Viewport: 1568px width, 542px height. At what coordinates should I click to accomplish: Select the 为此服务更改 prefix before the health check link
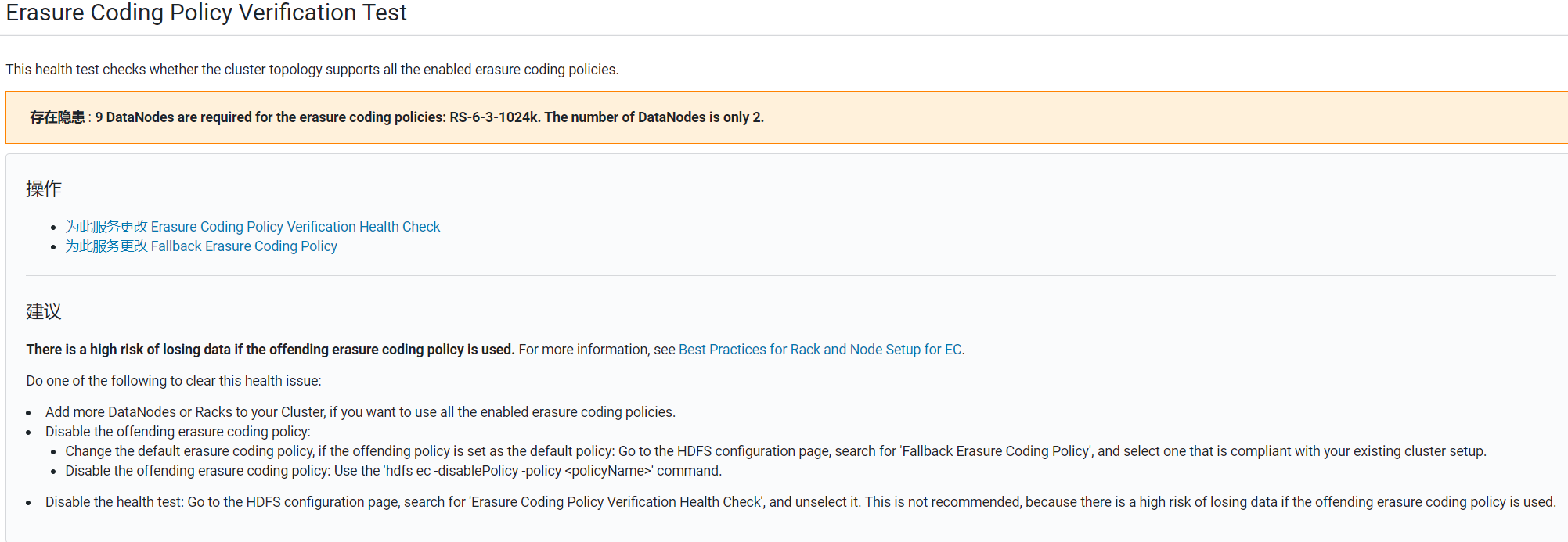[x=106, y=226]
